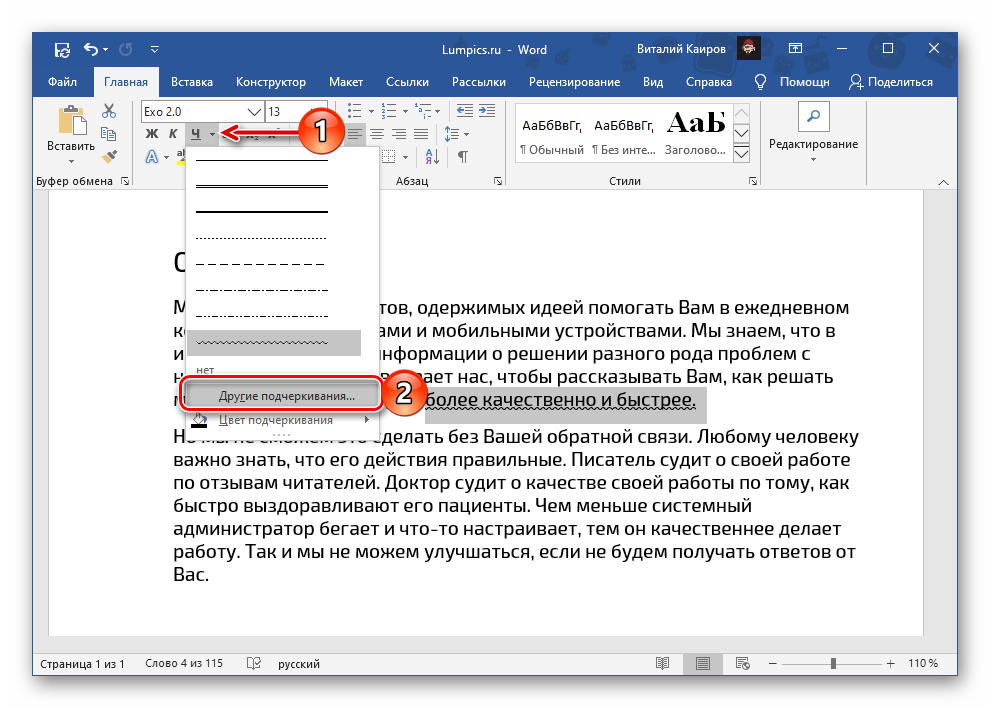Expand the text effects dropdown arrow
The height and width of the screenshot is (708, 990).
click(x=166, y=157)
